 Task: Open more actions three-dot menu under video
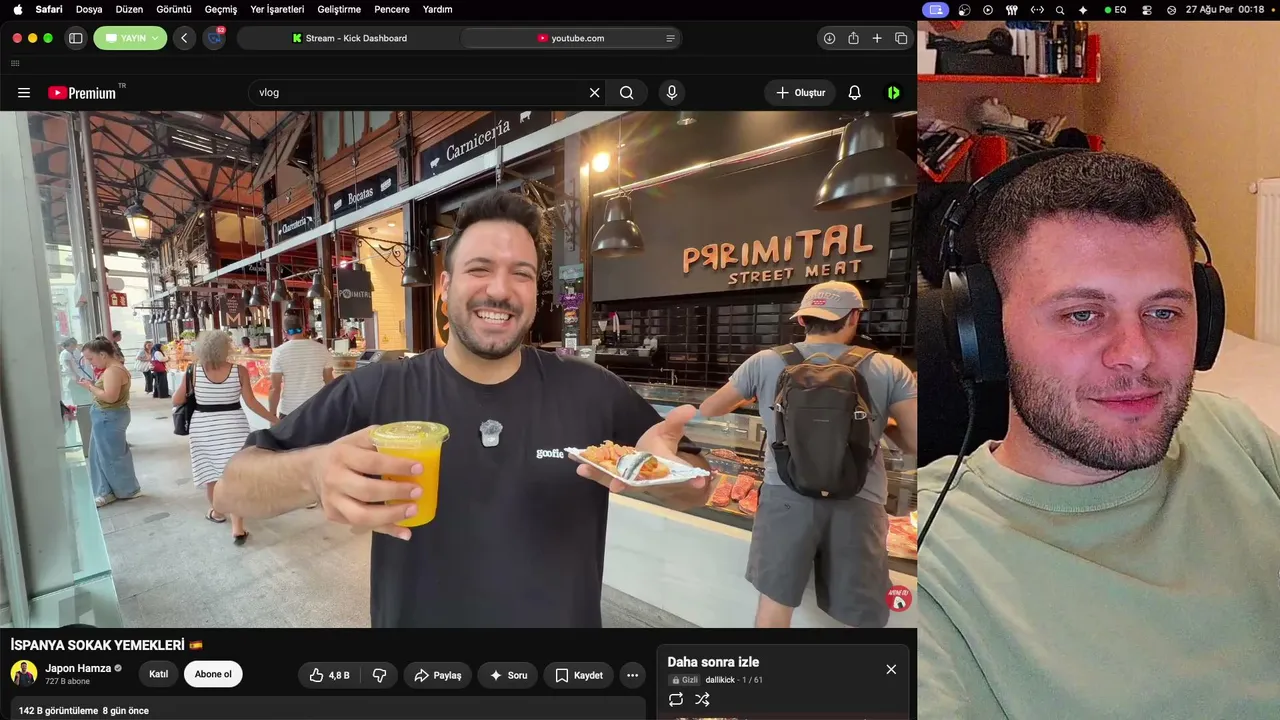632,675
